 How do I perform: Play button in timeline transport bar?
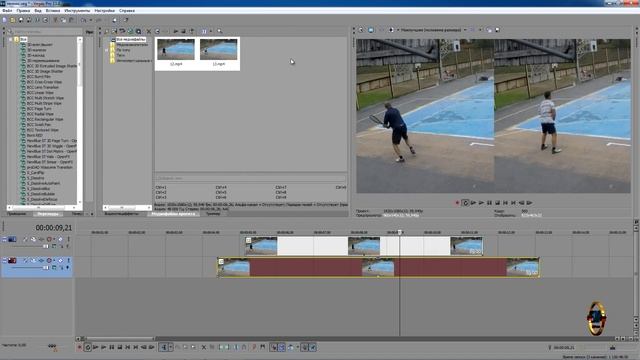pyautogui.click(x=104, y=347)
